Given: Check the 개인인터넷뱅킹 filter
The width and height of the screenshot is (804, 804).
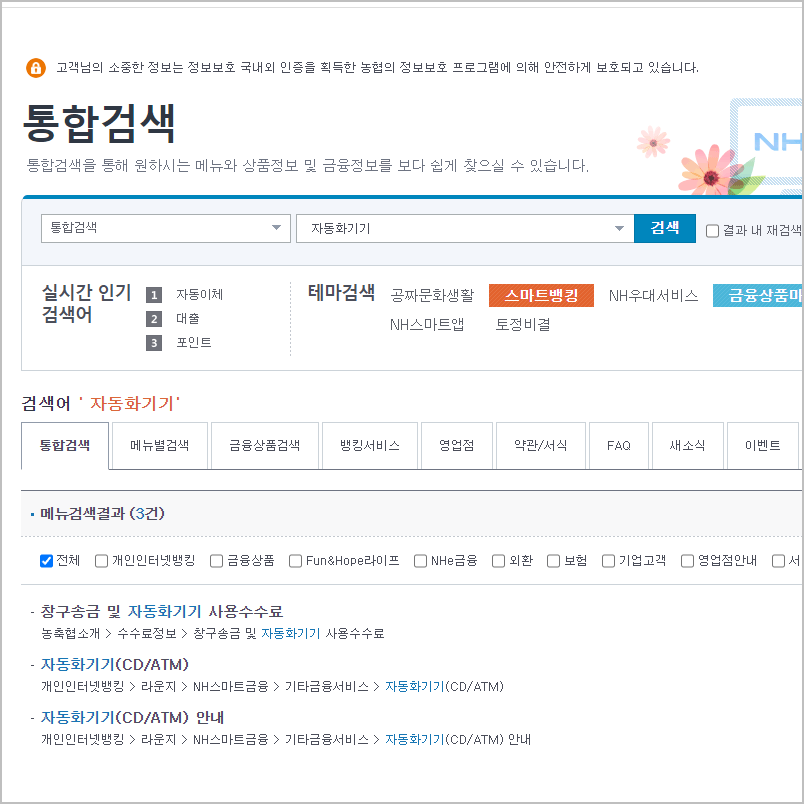Looking at the screenshot, I should (101, 561).
